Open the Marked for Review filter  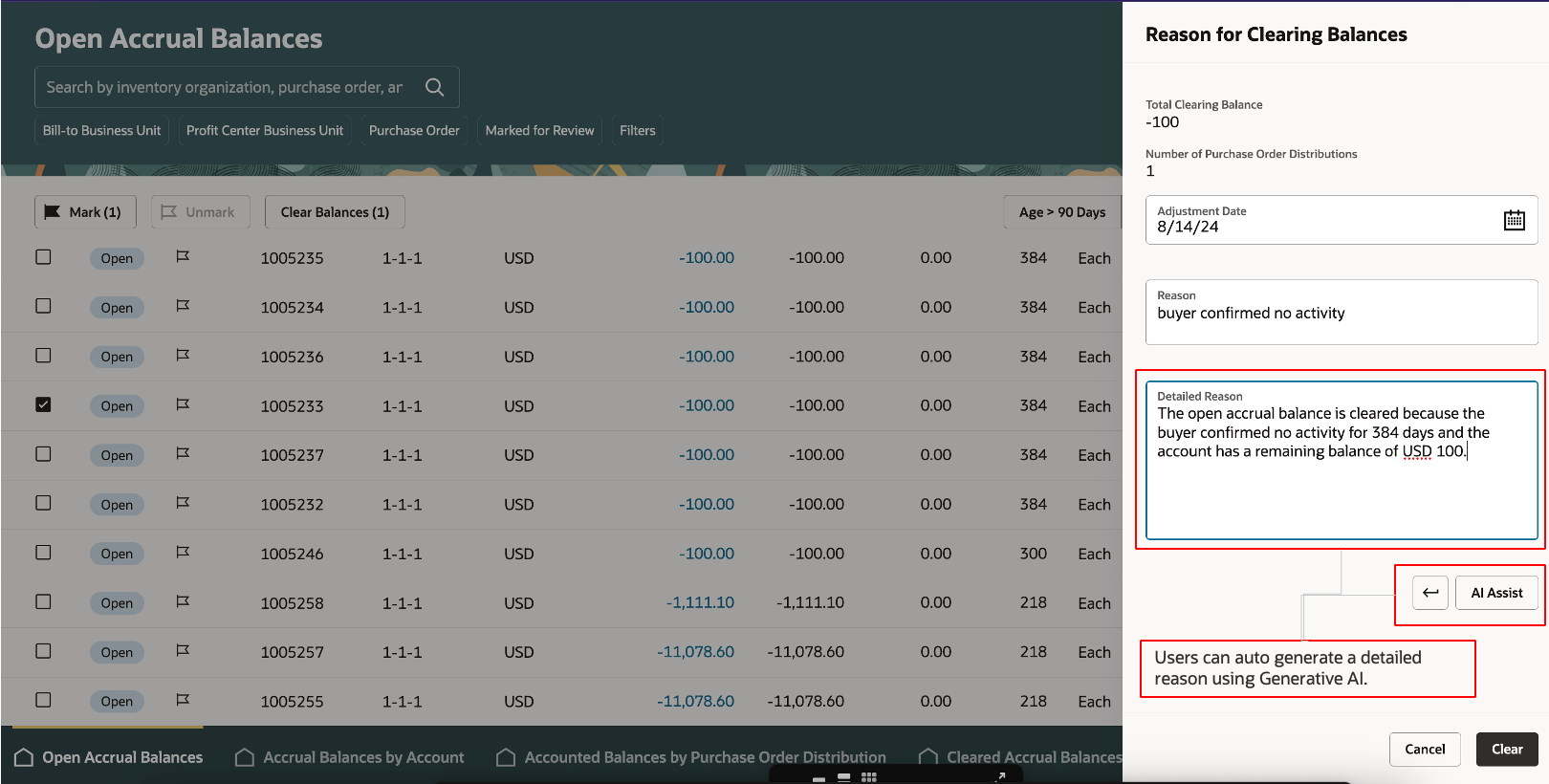[x=539, y=130]
